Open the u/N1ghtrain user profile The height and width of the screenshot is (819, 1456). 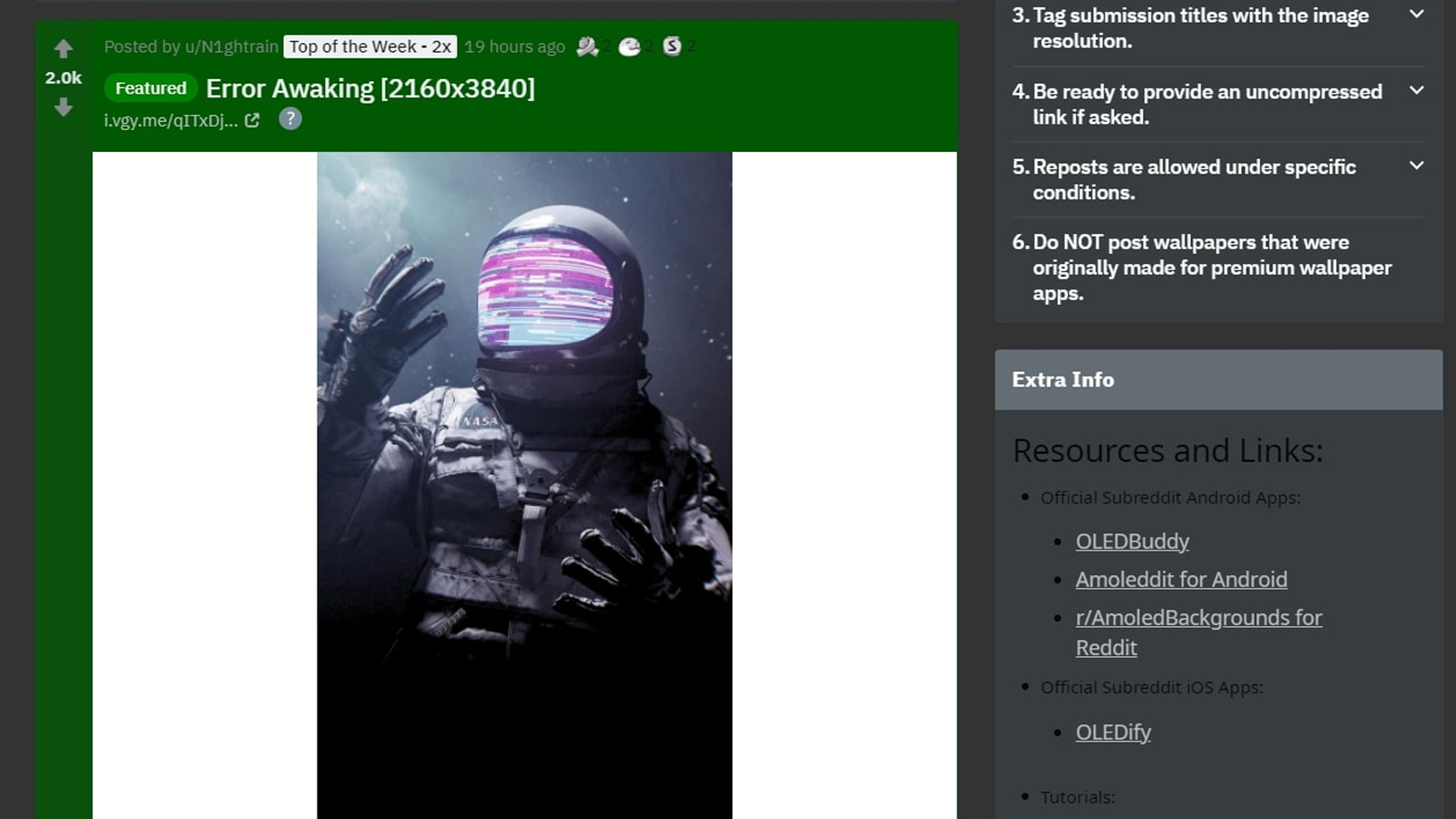[x=231, y=46]
